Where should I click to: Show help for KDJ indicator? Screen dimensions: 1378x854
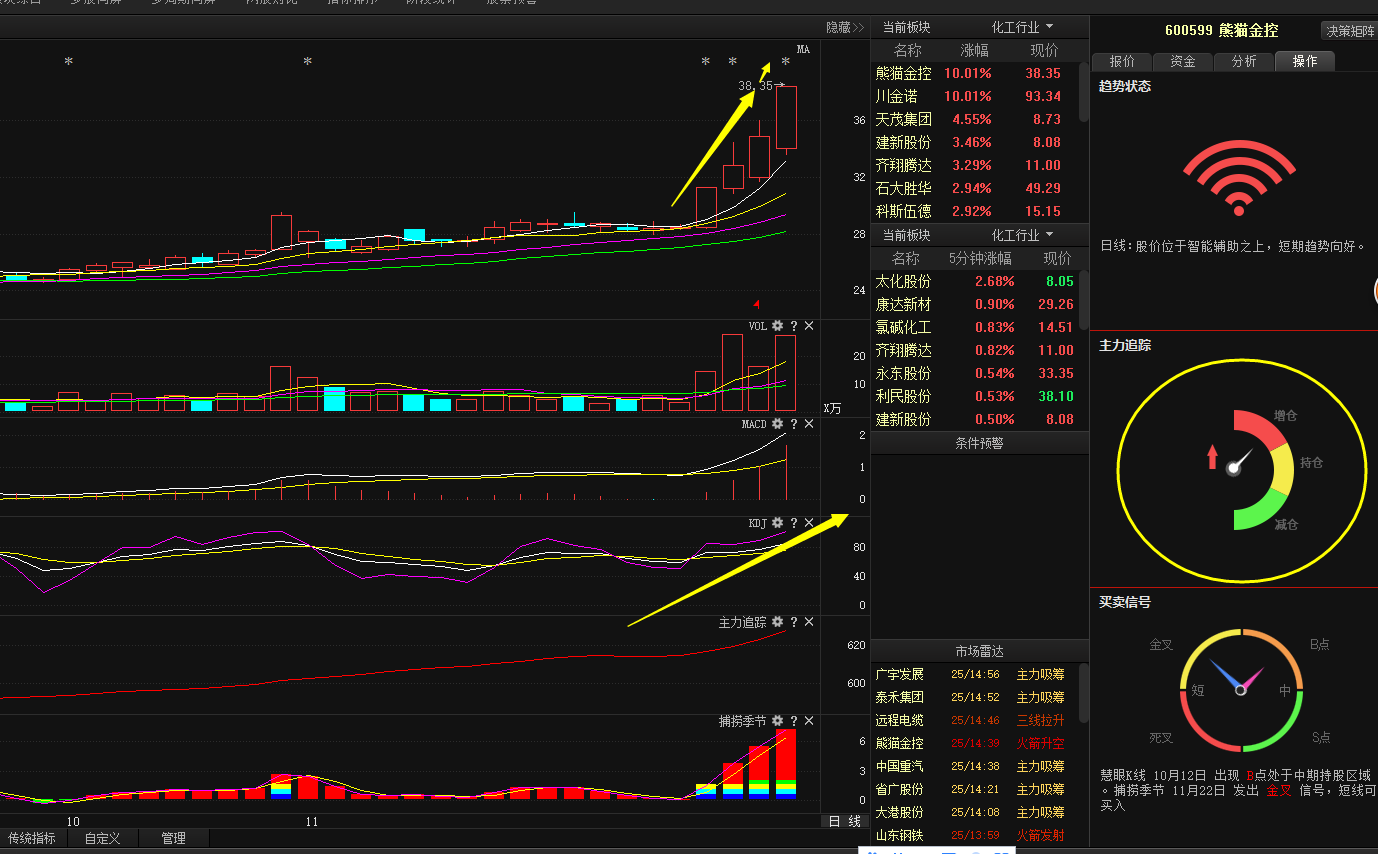point(794,523)
